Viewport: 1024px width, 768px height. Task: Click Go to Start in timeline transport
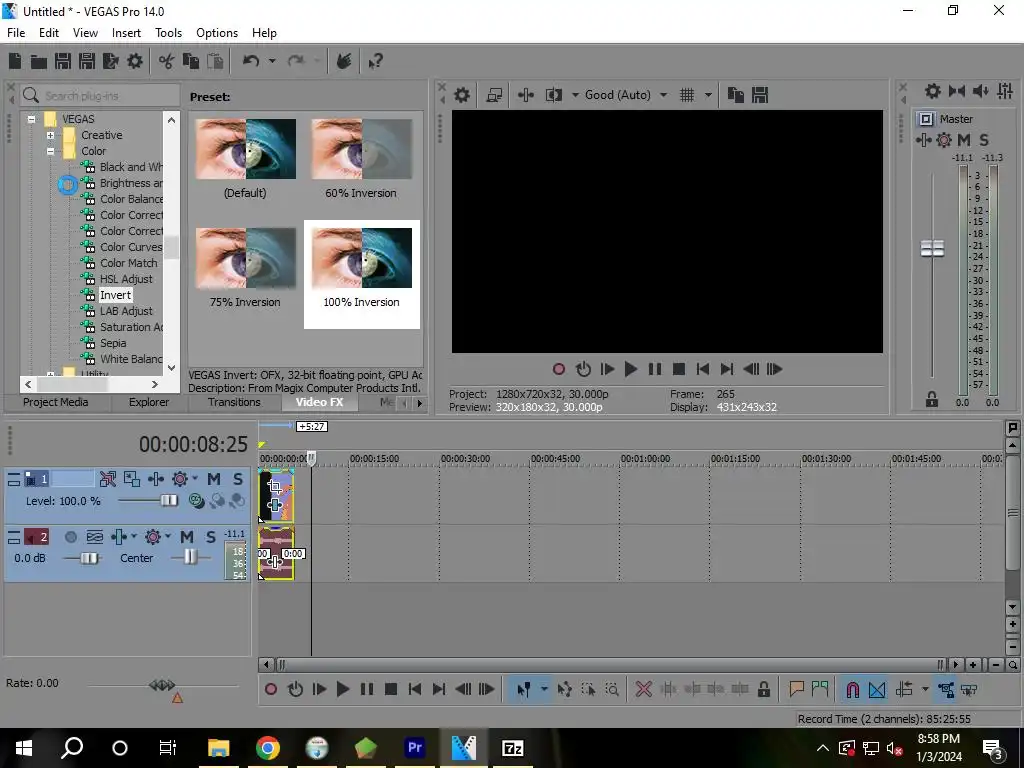click(415, 689)
